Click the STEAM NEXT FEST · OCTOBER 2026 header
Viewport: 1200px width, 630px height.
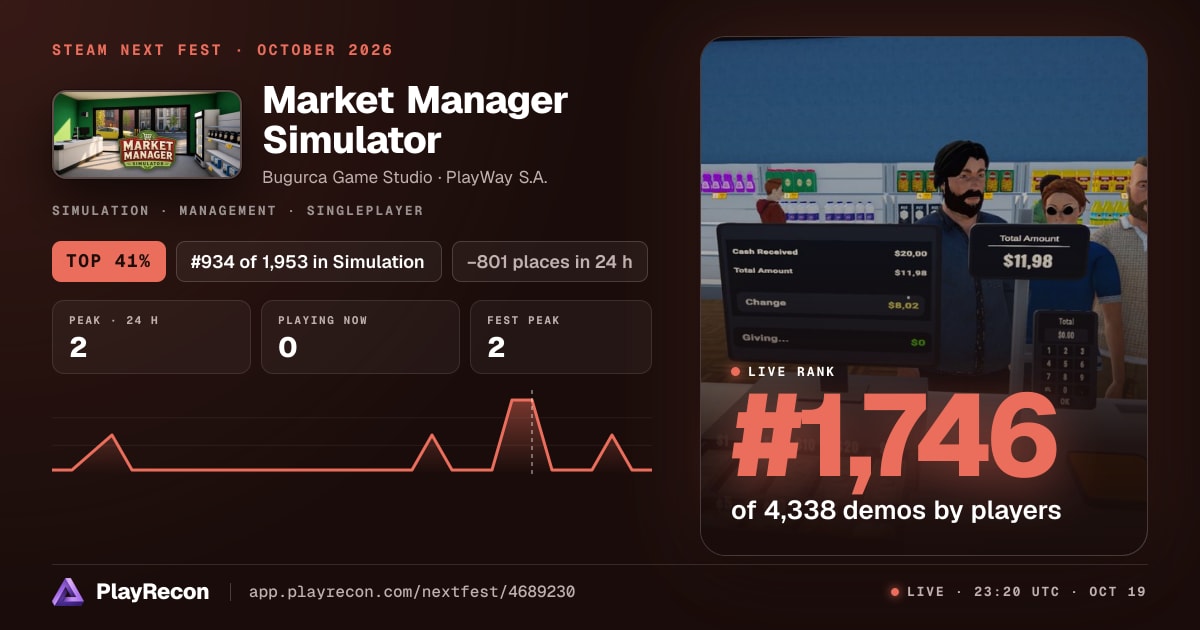click(x=222, y=50)
